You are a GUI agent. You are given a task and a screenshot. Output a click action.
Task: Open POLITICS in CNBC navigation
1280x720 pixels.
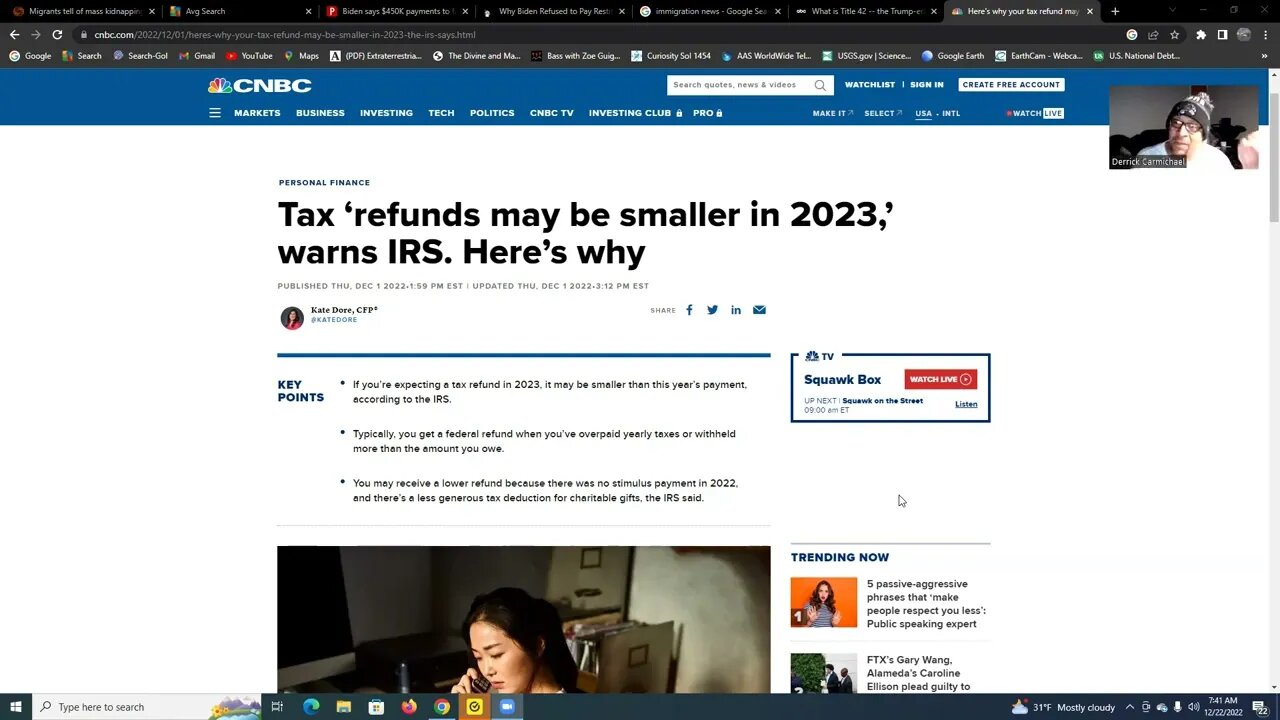pyautogui.click(x=492, y=113)
